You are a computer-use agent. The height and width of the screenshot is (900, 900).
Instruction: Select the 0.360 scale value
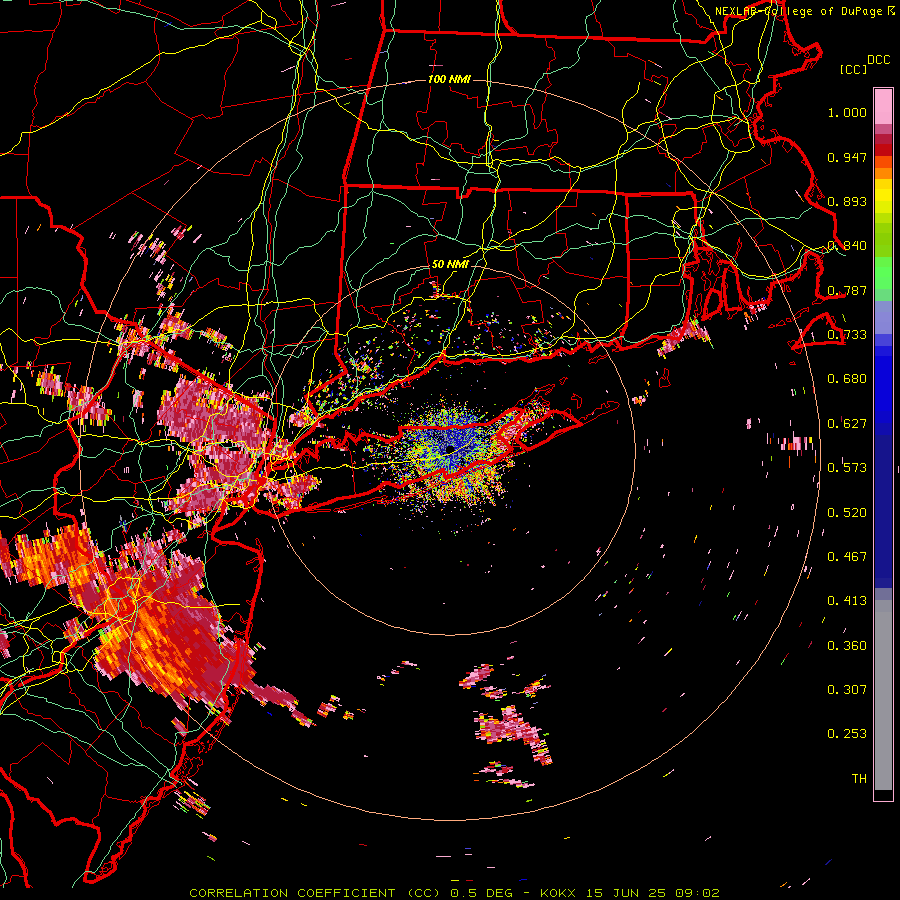pyautogui.click(x=847, y=646)
